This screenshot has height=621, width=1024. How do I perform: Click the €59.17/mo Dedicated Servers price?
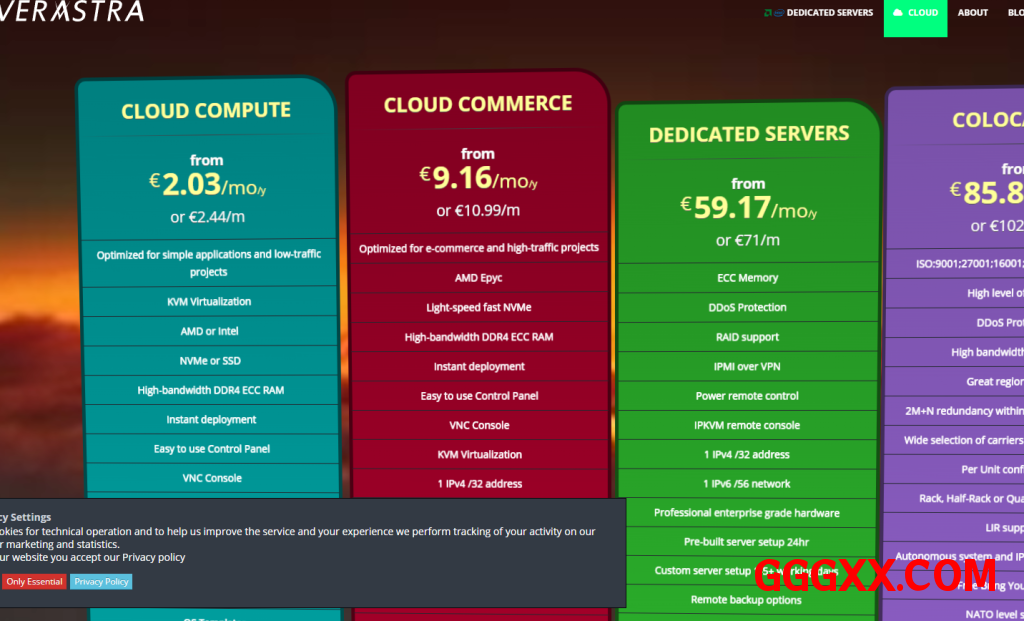point(748,209)
